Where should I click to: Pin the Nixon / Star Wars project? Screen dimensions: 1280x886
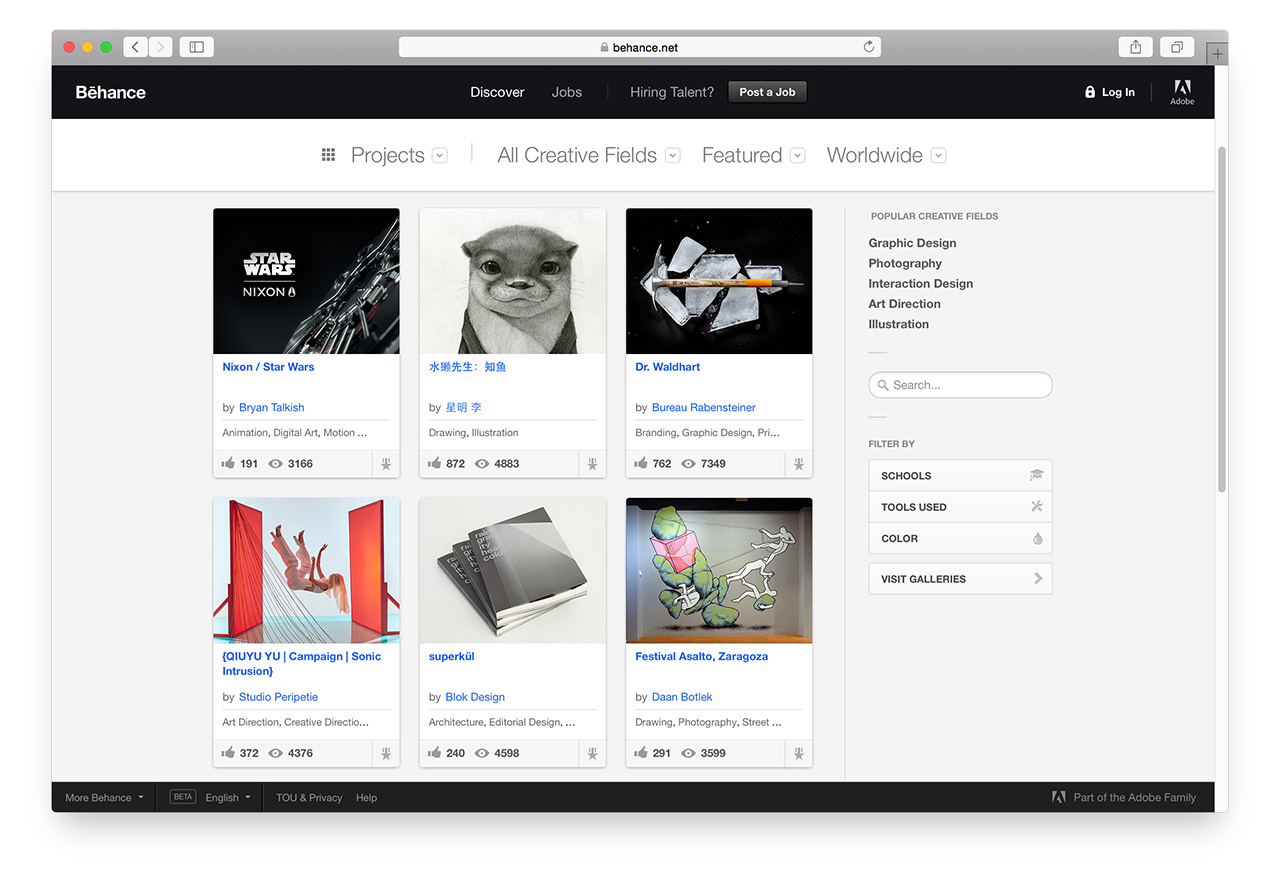[386, 464]
